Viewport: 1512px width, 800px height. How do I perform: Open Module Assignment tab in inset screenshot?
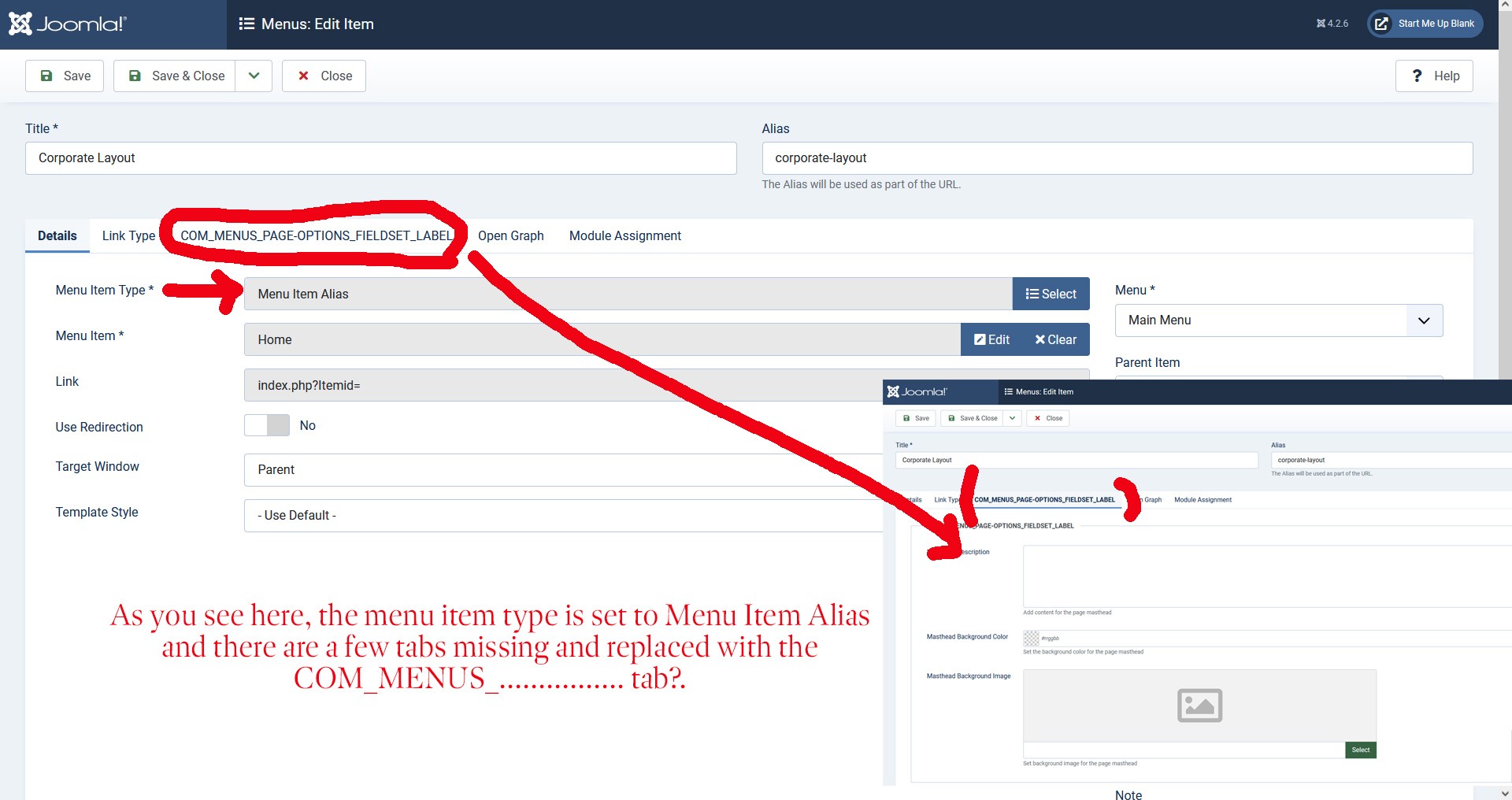tap(1203, 500)
